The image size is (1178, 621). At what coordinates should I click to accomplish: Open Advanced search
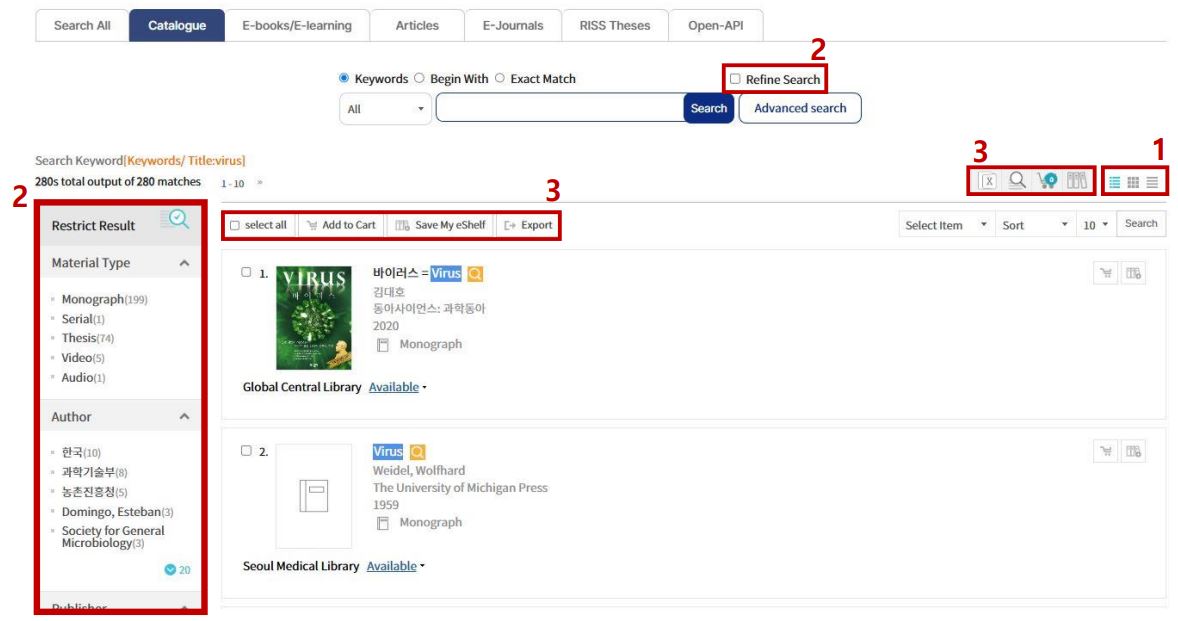coord(800,108)
